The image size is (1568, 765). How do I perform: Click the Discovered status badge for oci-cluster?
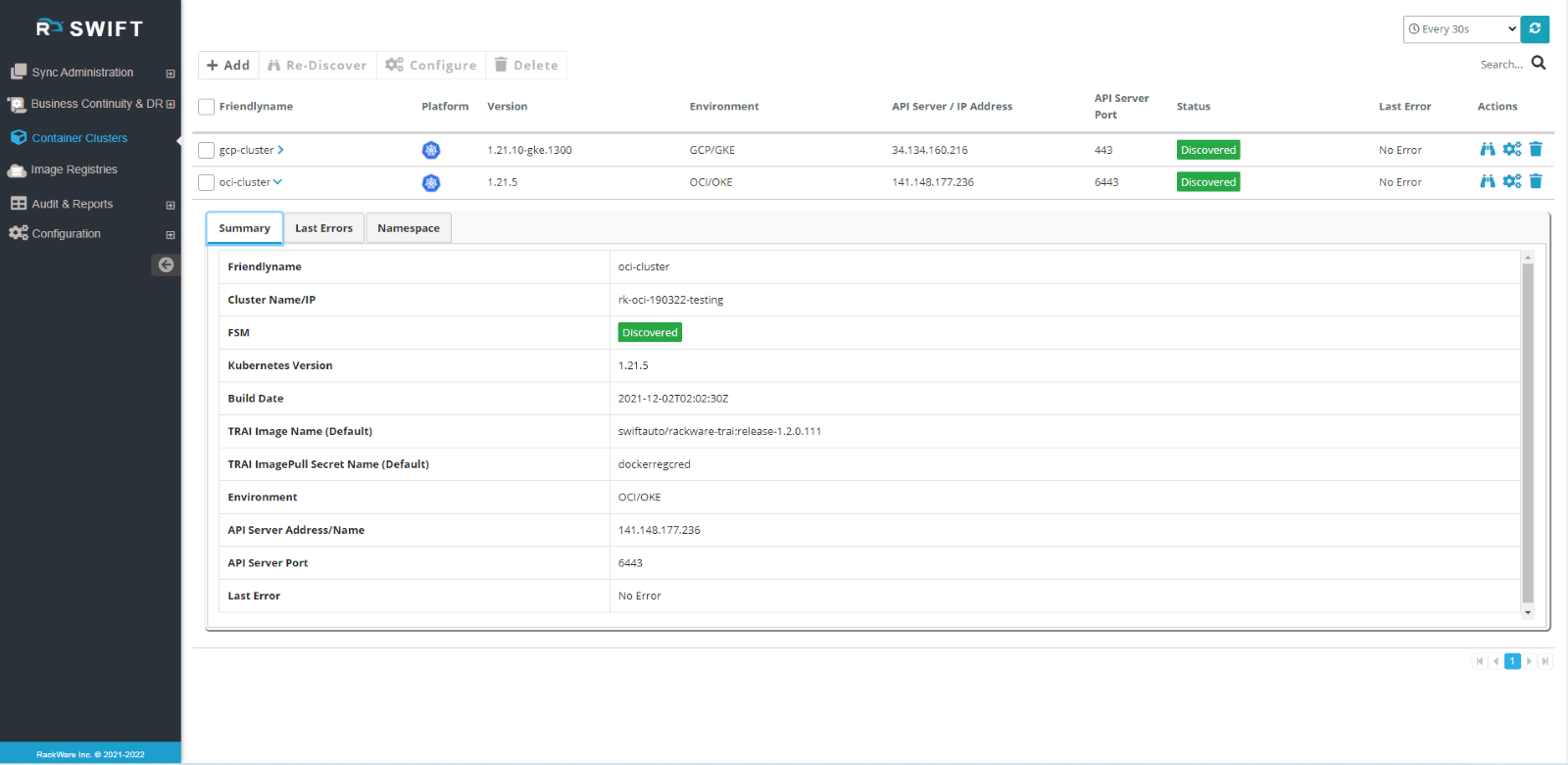[1208, 182]
